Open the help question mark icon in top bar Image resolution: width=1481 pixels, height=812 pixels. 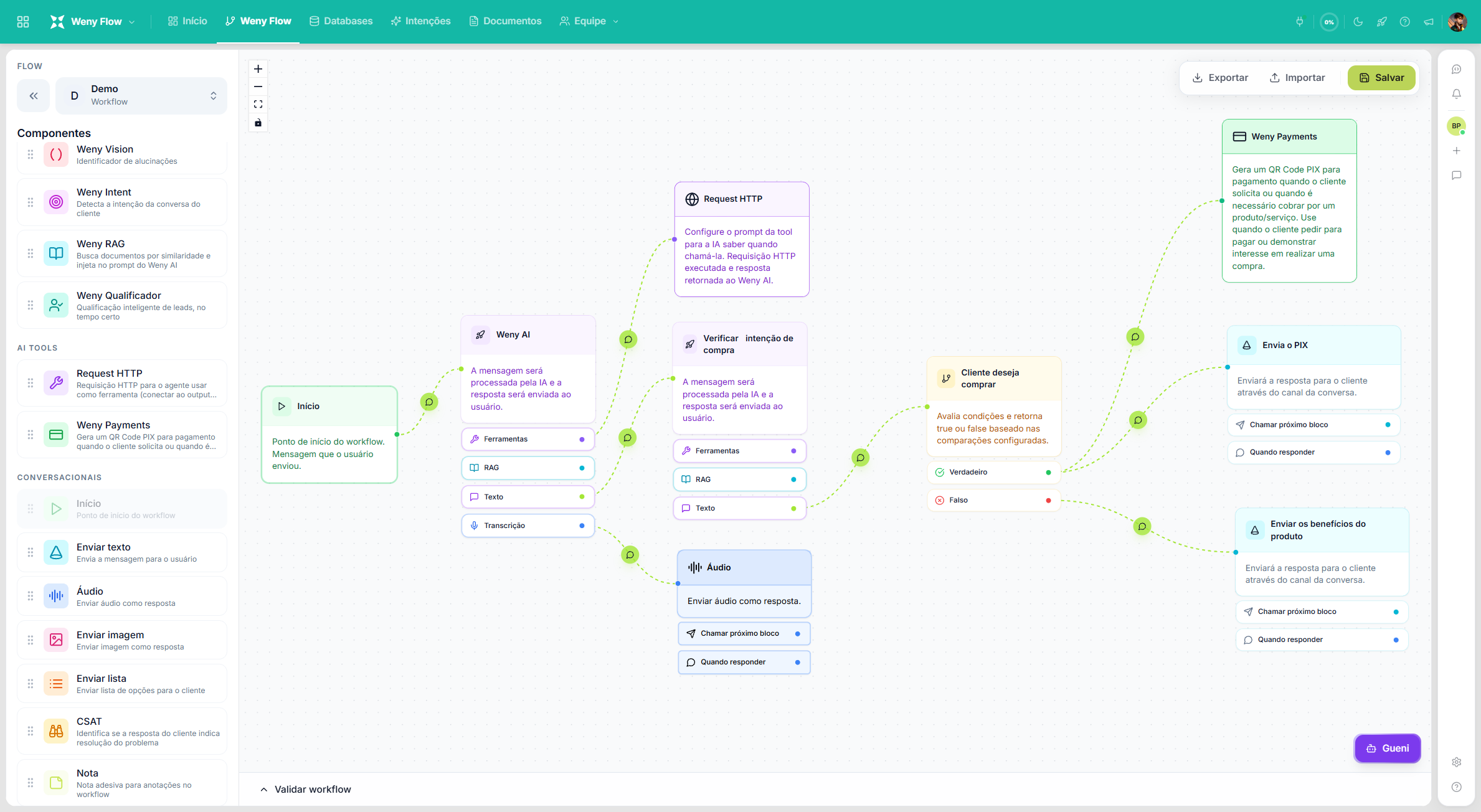point(1405,22)
